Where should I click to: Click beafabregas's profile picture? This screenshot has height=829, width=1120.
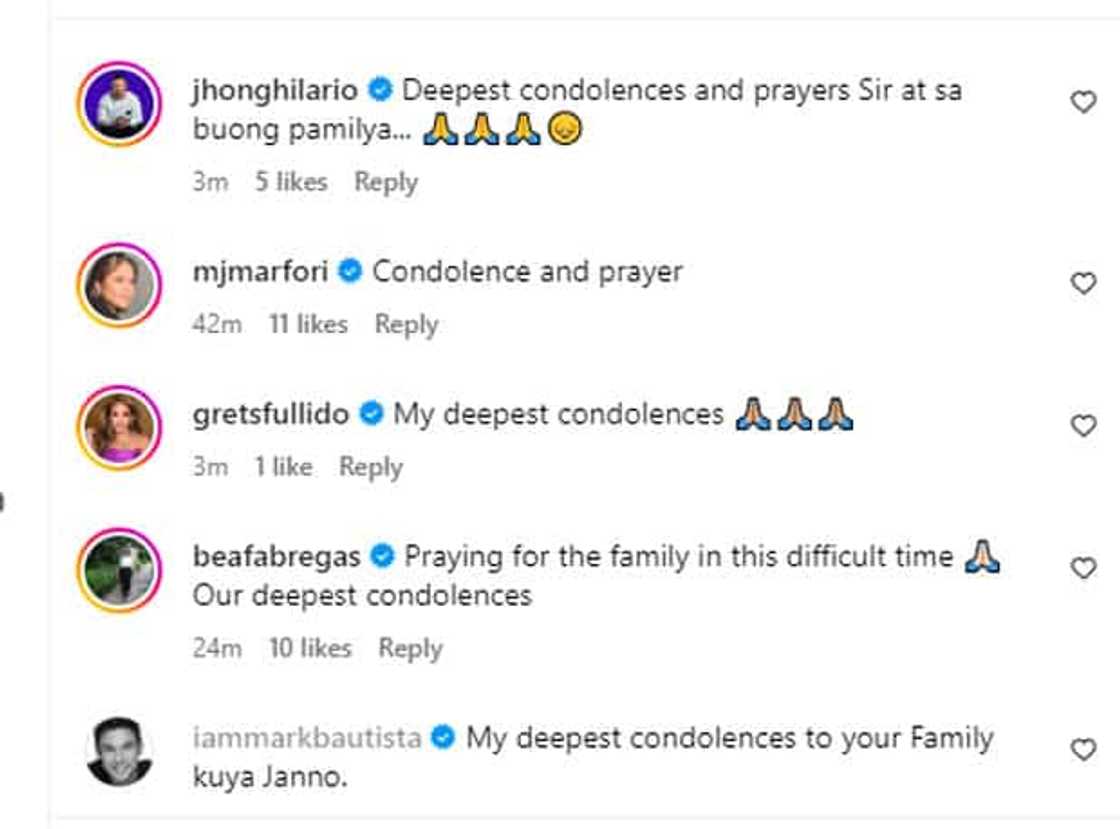click(119, 570)
